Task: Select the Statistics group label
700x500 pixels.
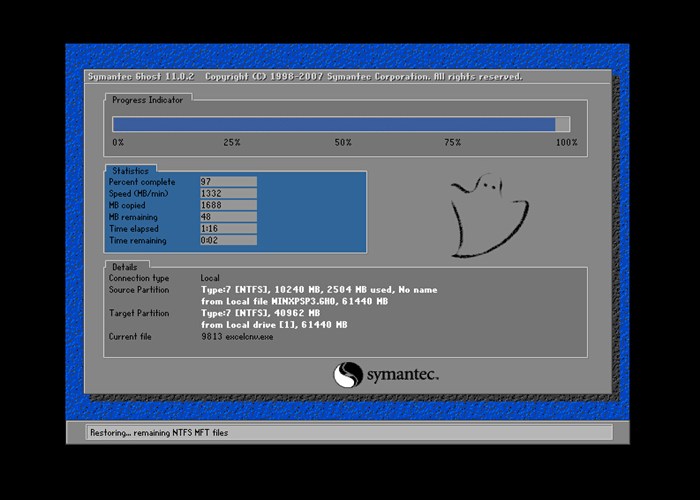Action: [131, 171]
